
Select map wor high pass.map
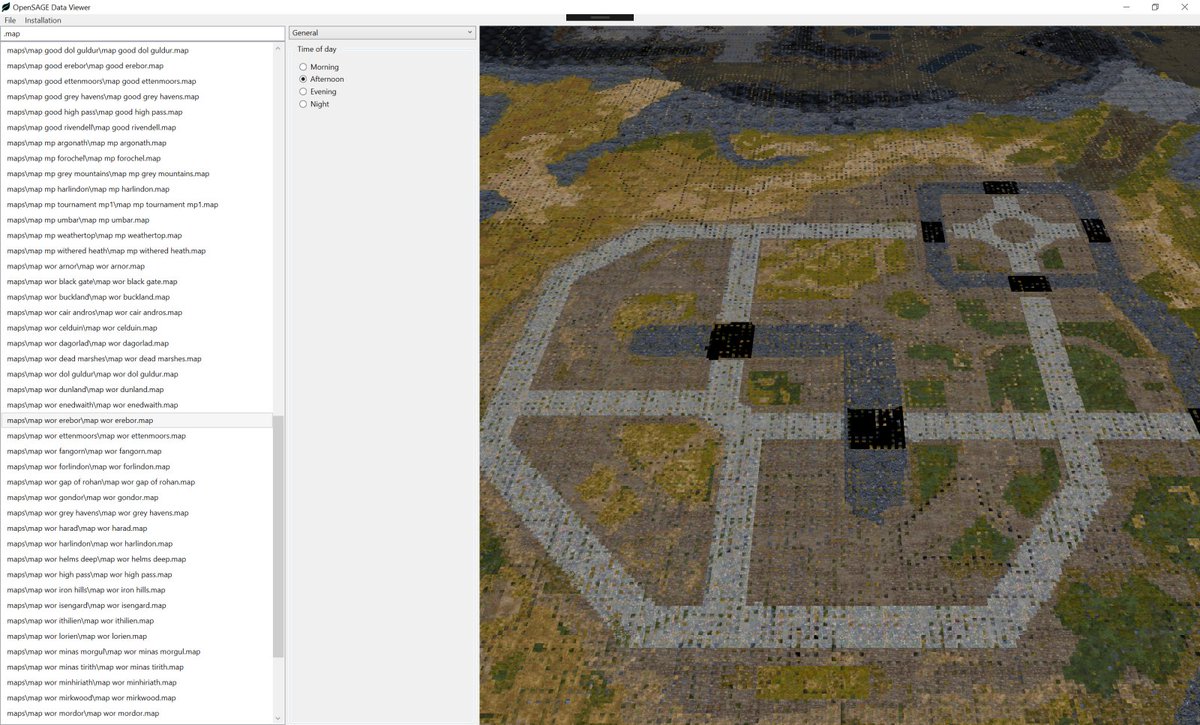[137, 575]
